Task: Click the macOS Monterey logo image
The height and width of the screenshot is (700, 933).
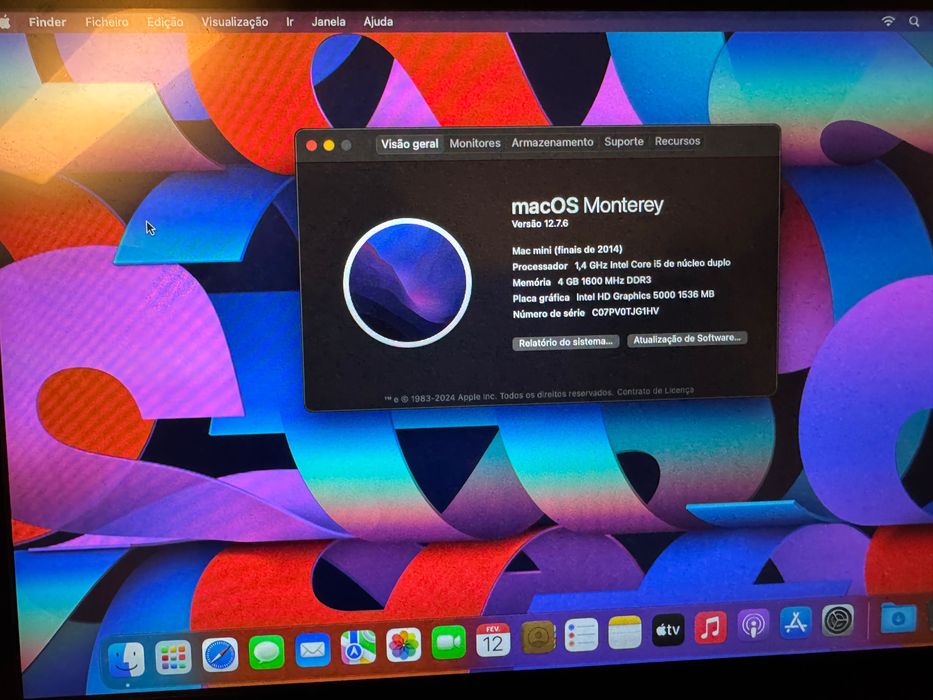Action: coord(408,283)
